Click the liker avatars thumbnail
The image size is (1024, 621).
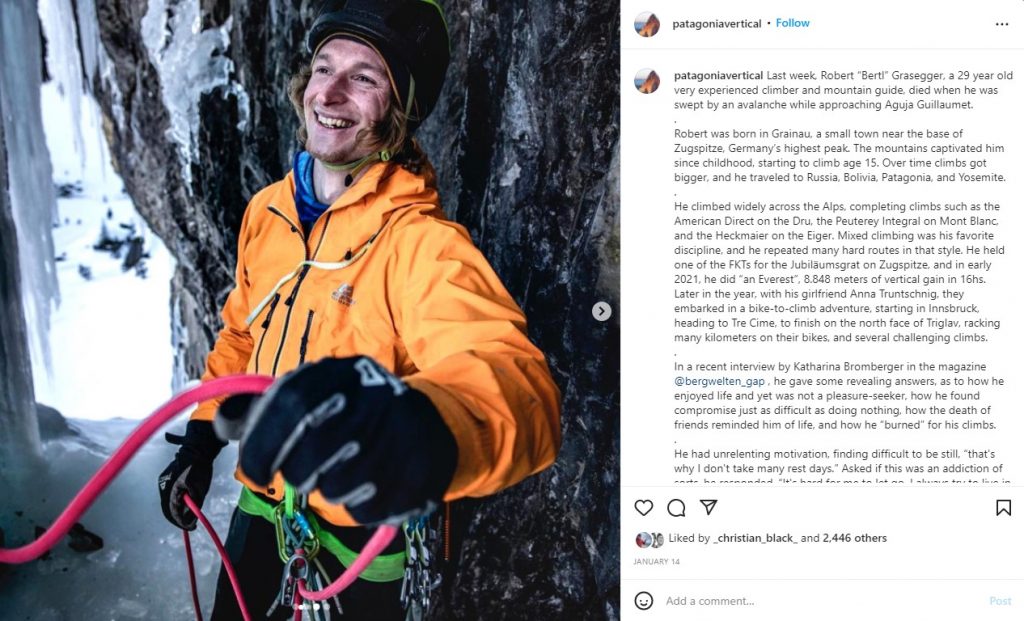pyautogui.click(x=649, y=539)
